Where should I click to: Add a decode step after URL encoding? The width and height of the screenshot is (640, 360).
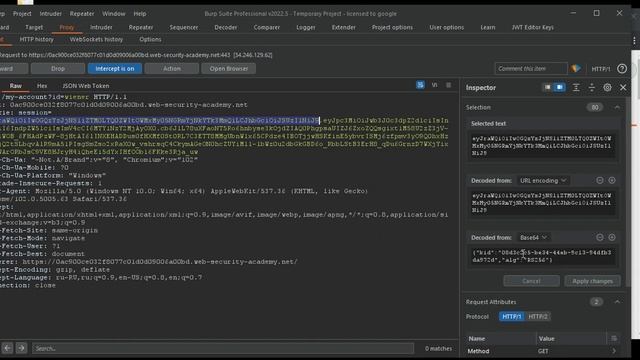pyautogui.click(x=612, y=180)
